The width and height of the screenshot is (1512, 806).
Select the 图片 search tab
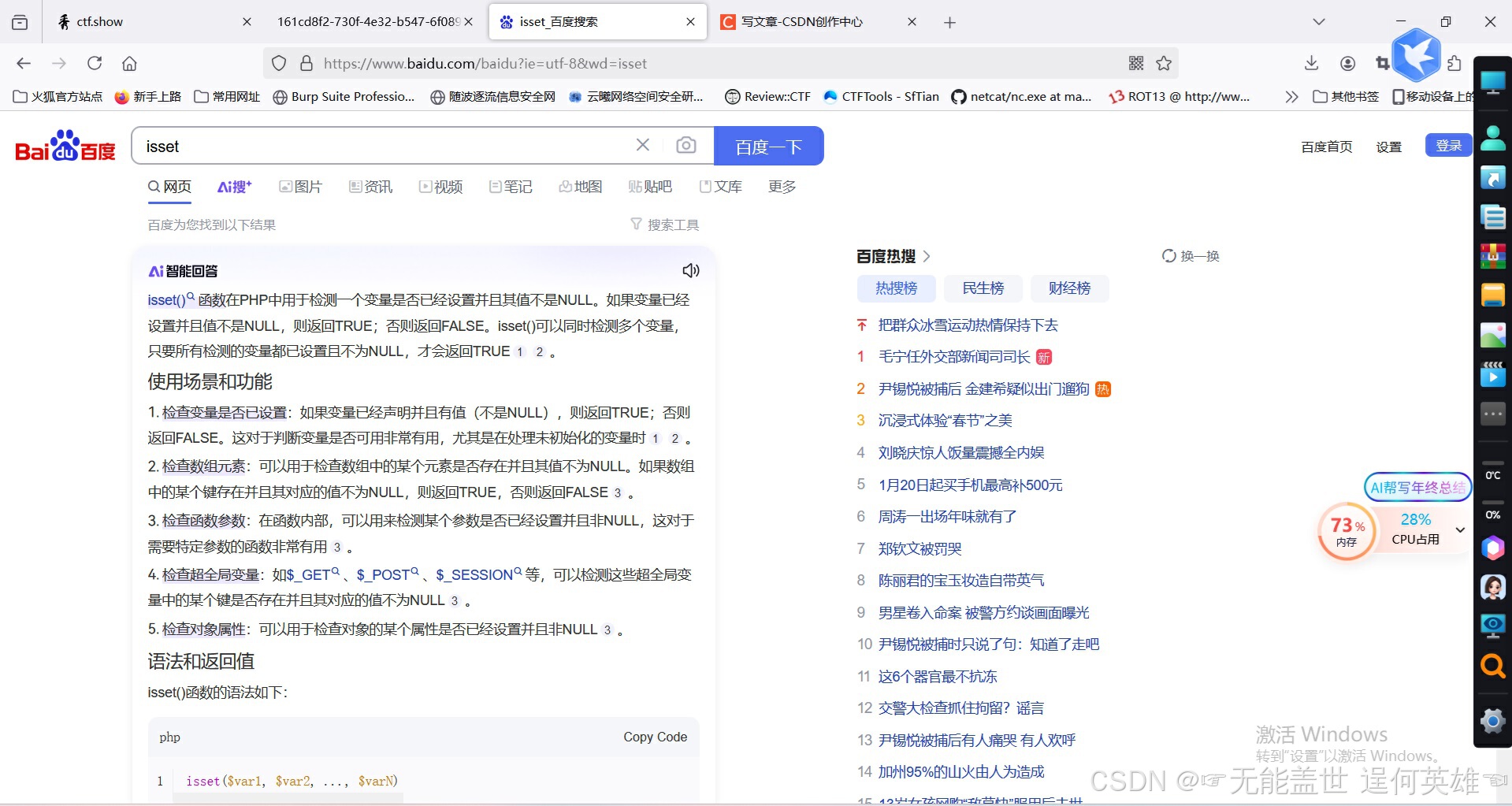click(301, 187)
